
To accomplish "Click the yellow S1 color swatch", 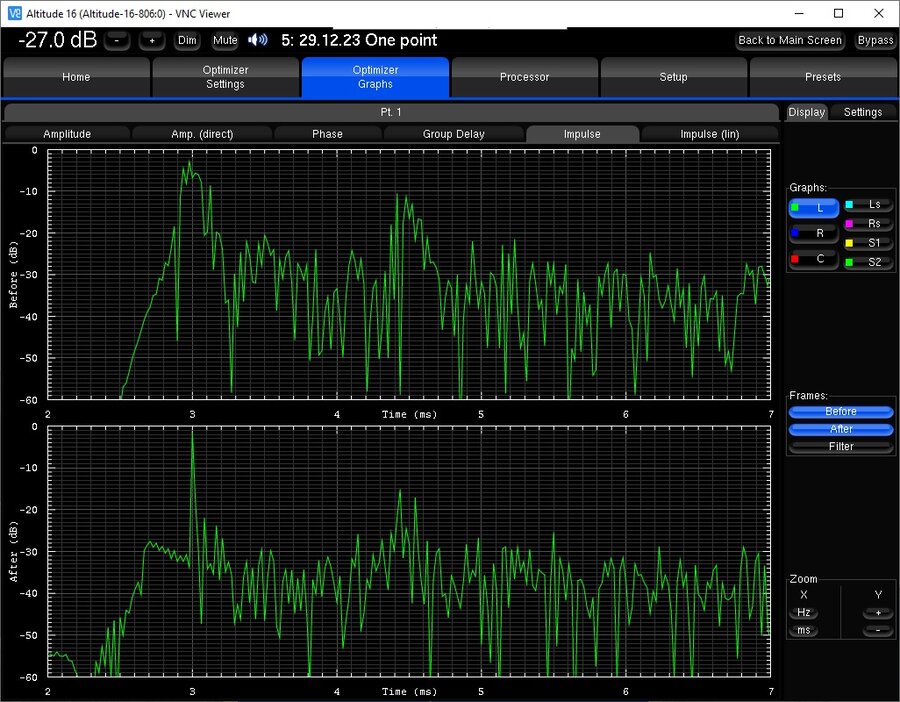I will point(849,243).
